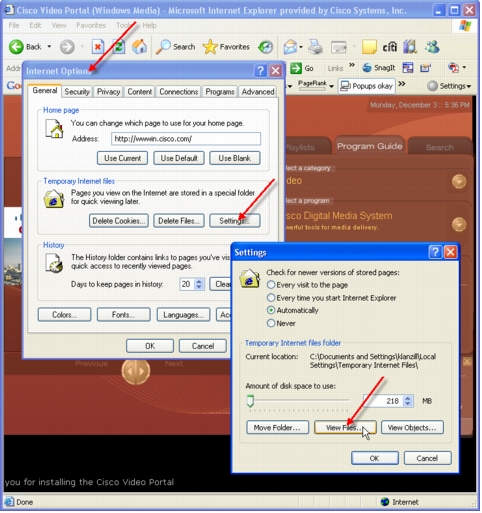Switch to the Security tab

tap(77, 92)
